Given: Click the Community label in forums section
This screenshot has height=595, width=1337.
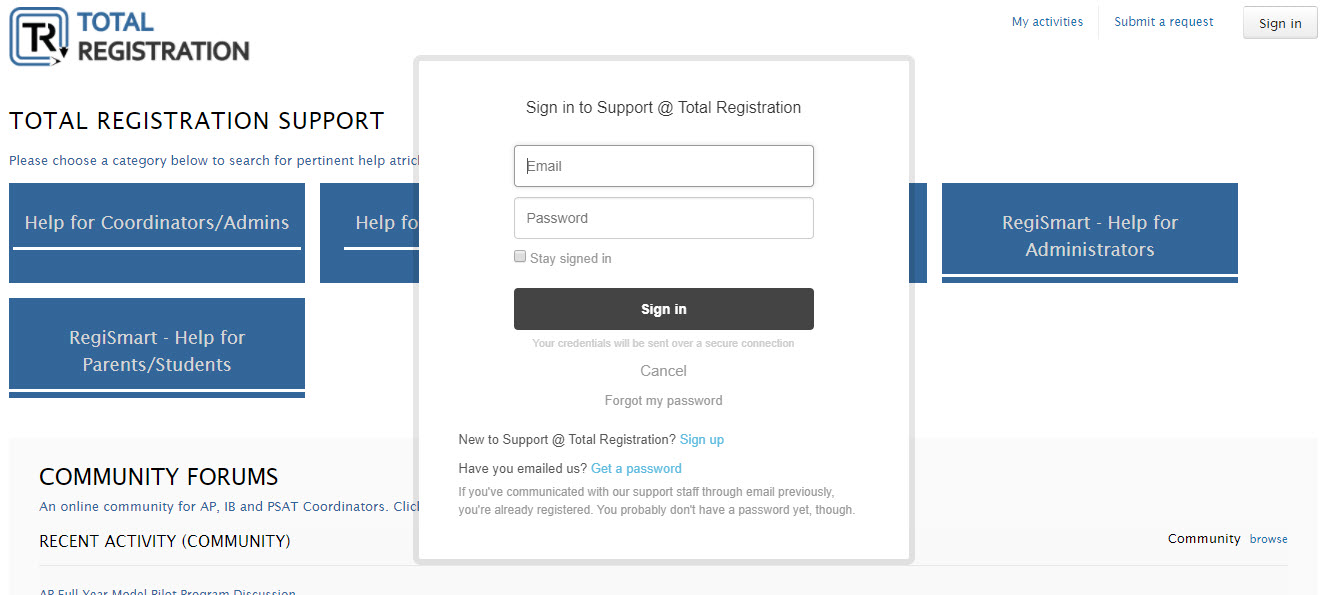Looking at the screenshot, I should [x=1204, y=539].
